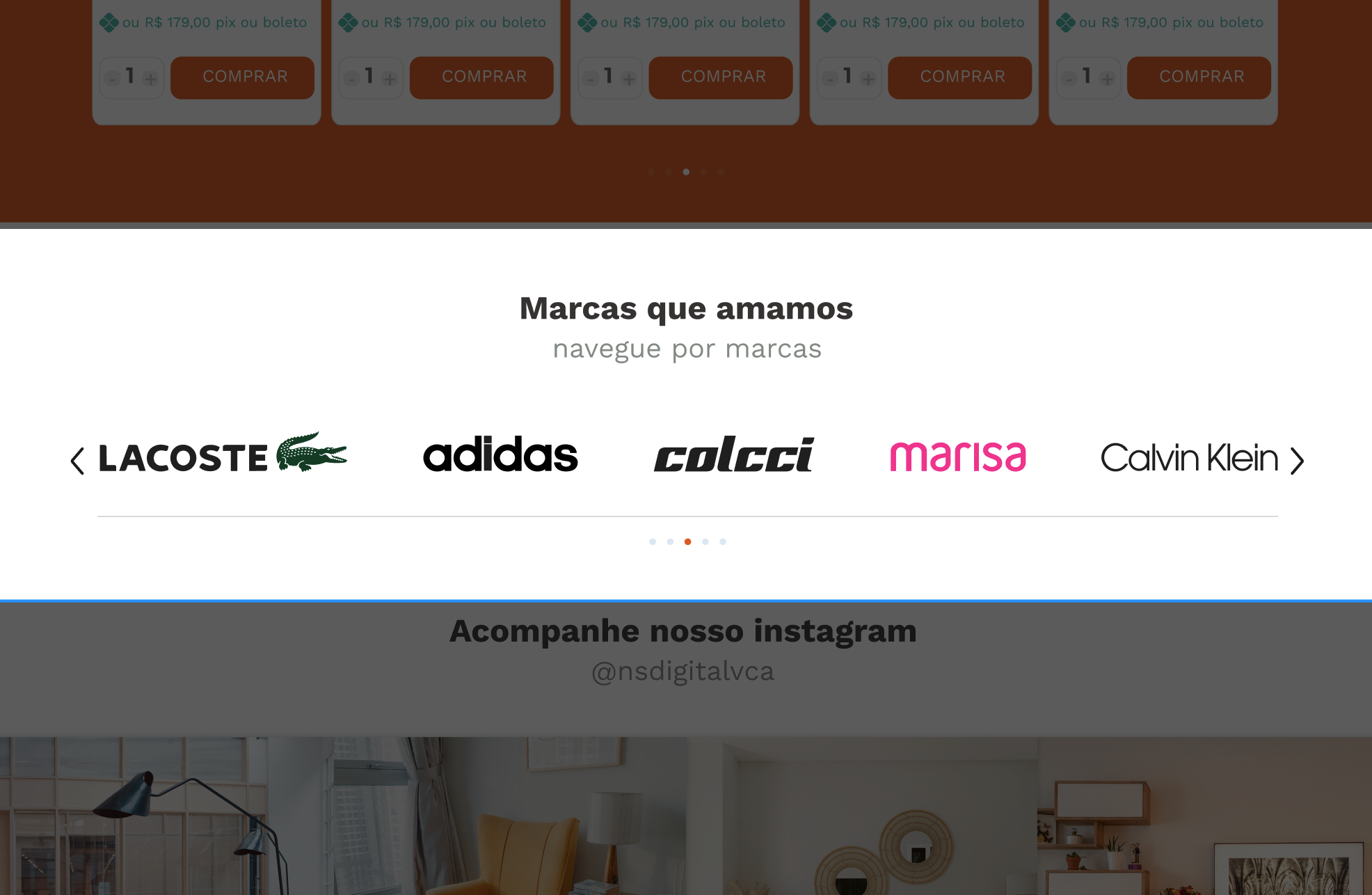Open the Calvin Klein brand logo
The image size is (1372, 895).
point(1189,457)
